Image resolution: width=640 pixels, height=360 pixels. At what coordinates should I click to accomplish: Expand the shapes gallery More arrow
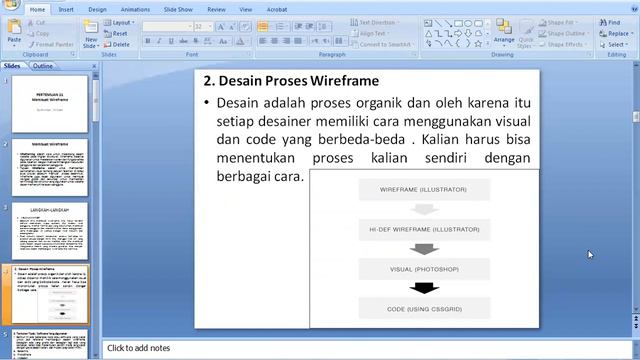[x=488, y=43]
